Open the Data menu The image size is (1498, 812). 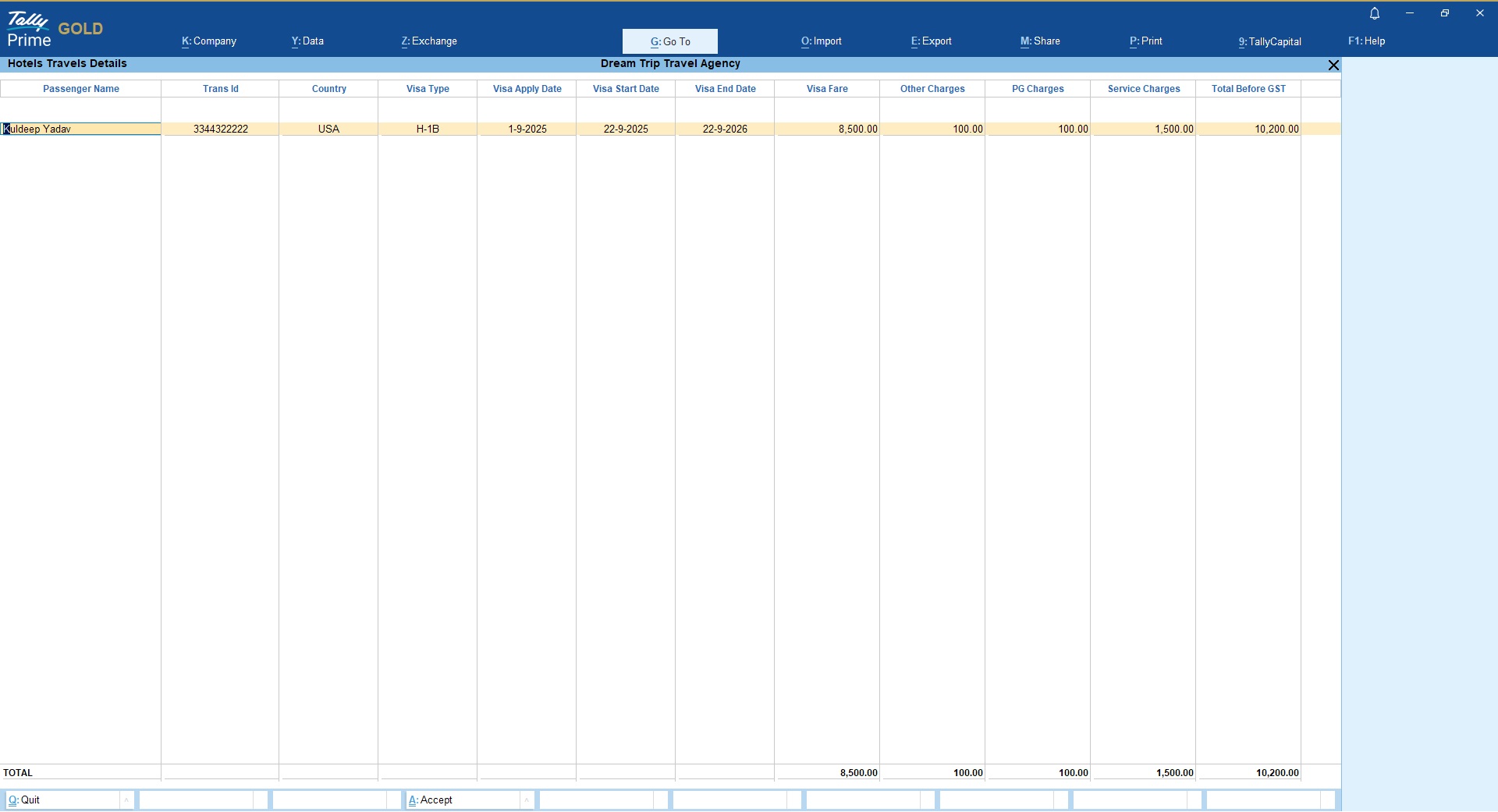click(x=307, y=41)
